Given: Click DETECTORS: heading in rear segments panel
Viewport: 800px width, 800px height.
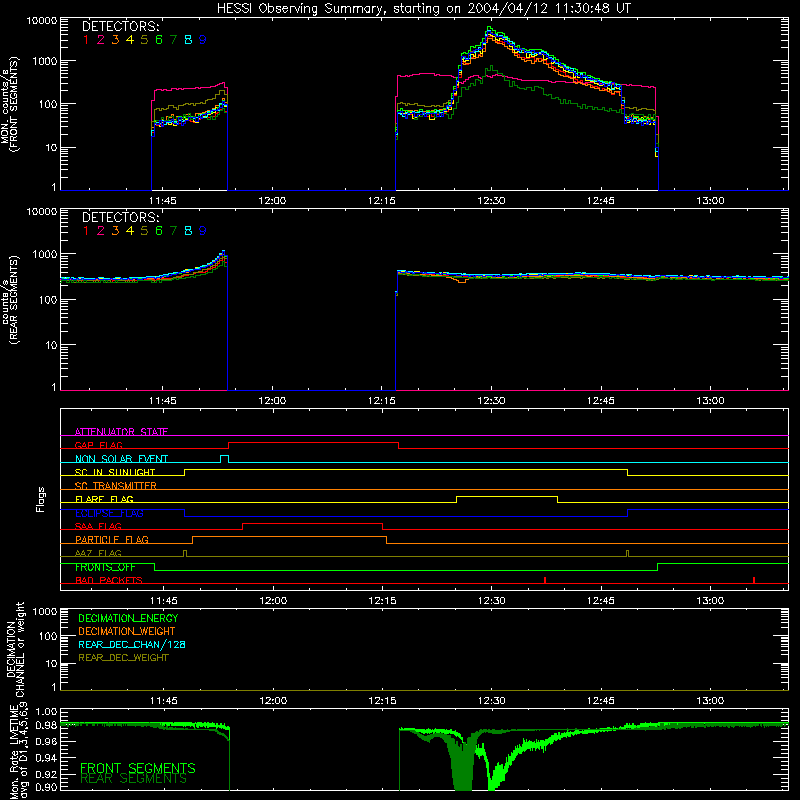Looking at the screenshot, I should 121,217.
